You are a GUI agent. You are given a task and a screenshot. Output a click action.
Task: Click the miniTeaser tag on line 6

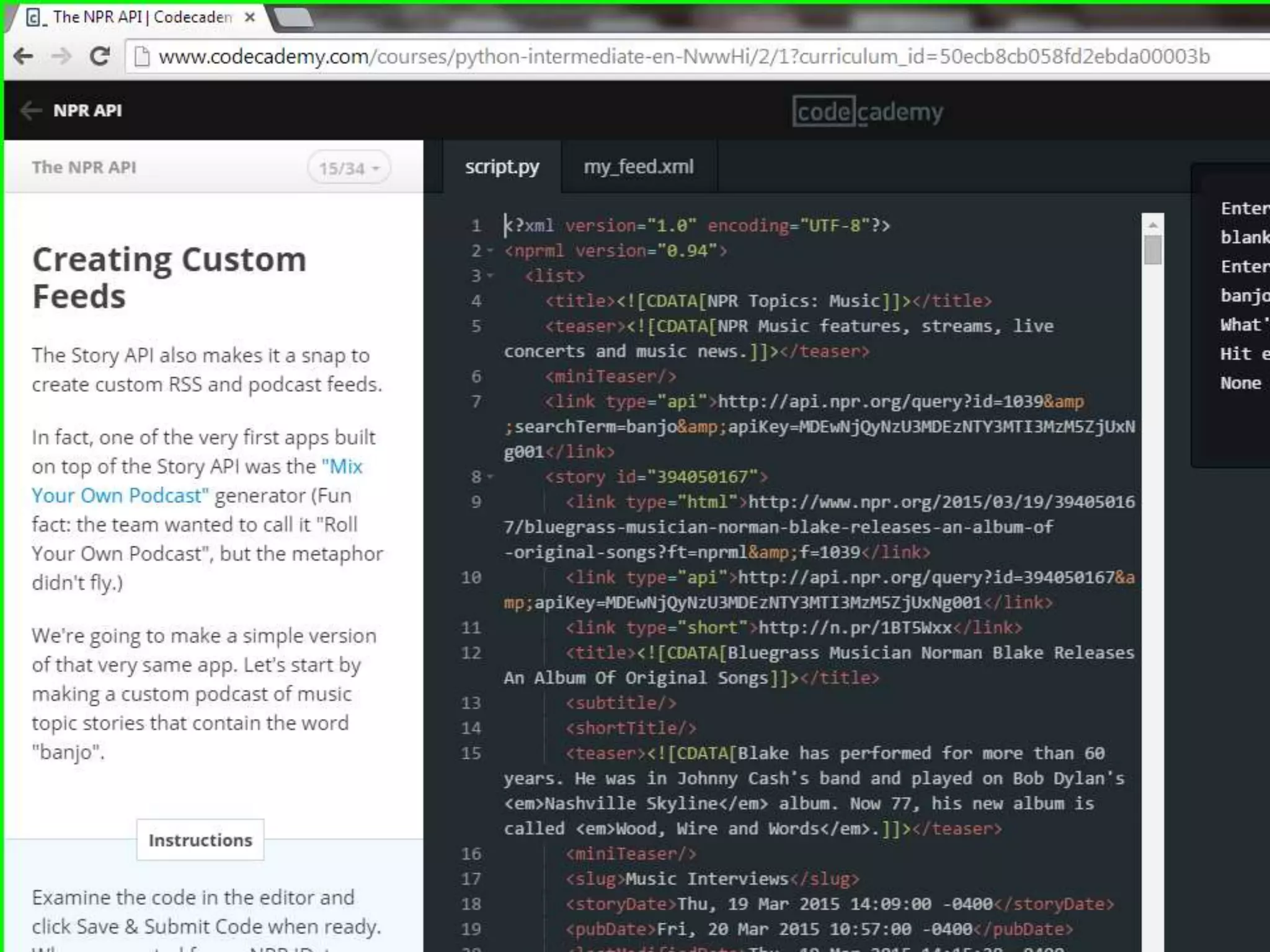tap(610, 376)
